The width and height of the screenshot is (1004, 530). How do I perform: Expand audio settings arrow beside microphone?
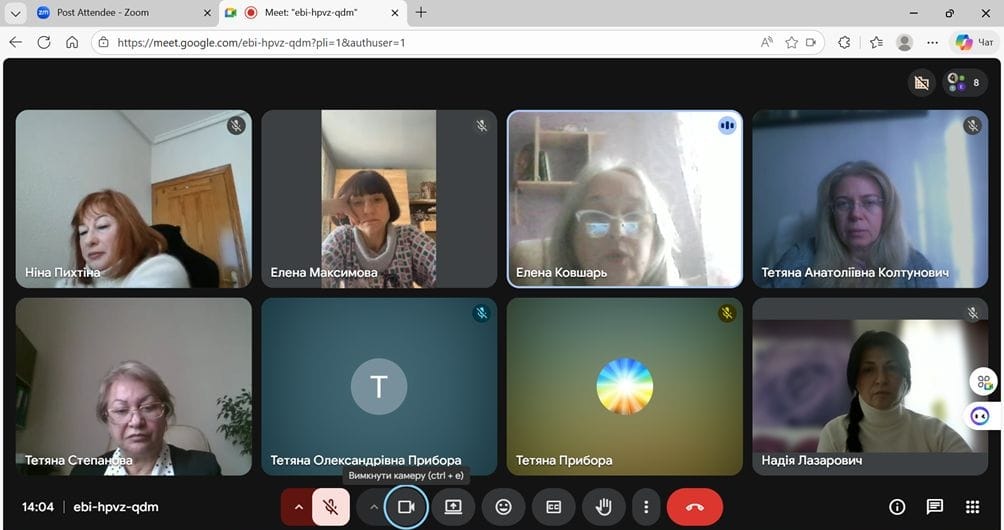click(297, 507)
